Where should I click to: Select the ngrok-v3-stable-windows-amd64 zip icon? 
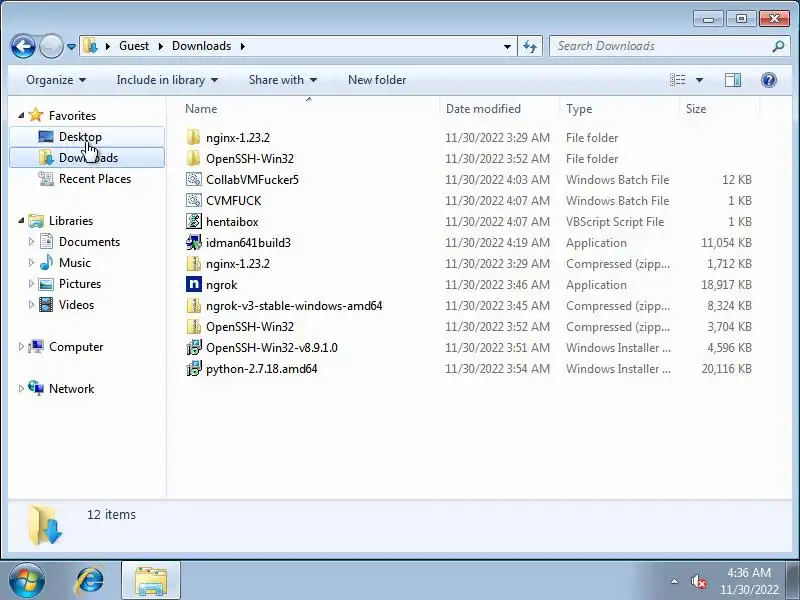(x=193, y=305)
